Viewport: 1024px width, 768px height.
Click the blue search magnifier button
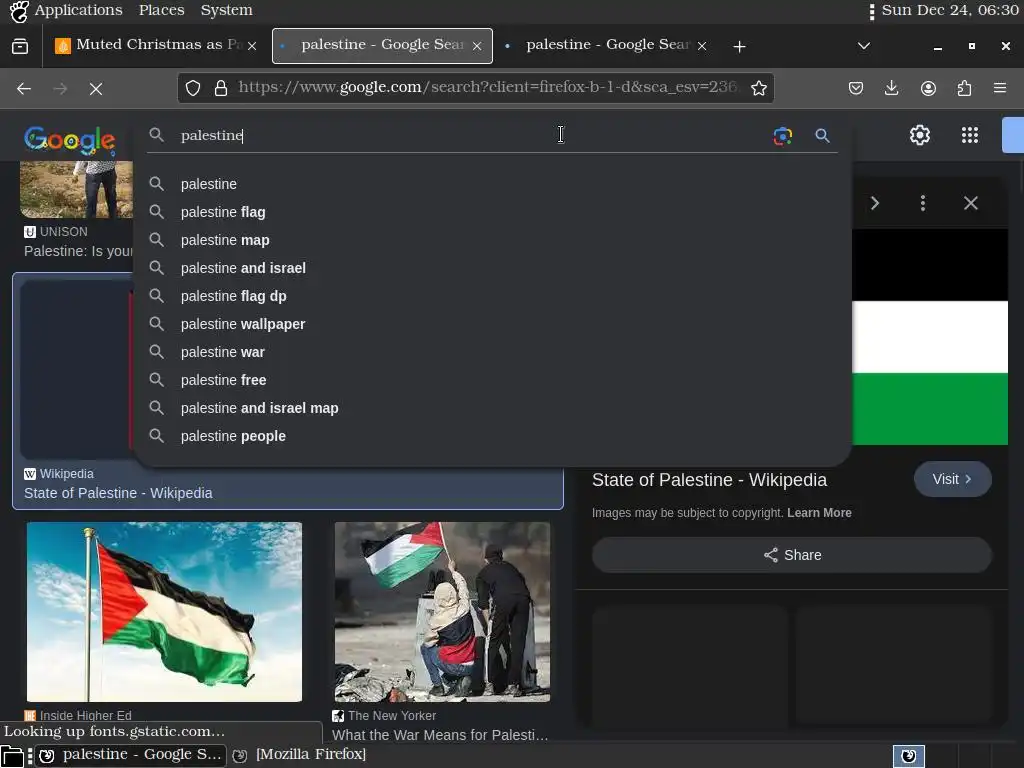(822, 136)
